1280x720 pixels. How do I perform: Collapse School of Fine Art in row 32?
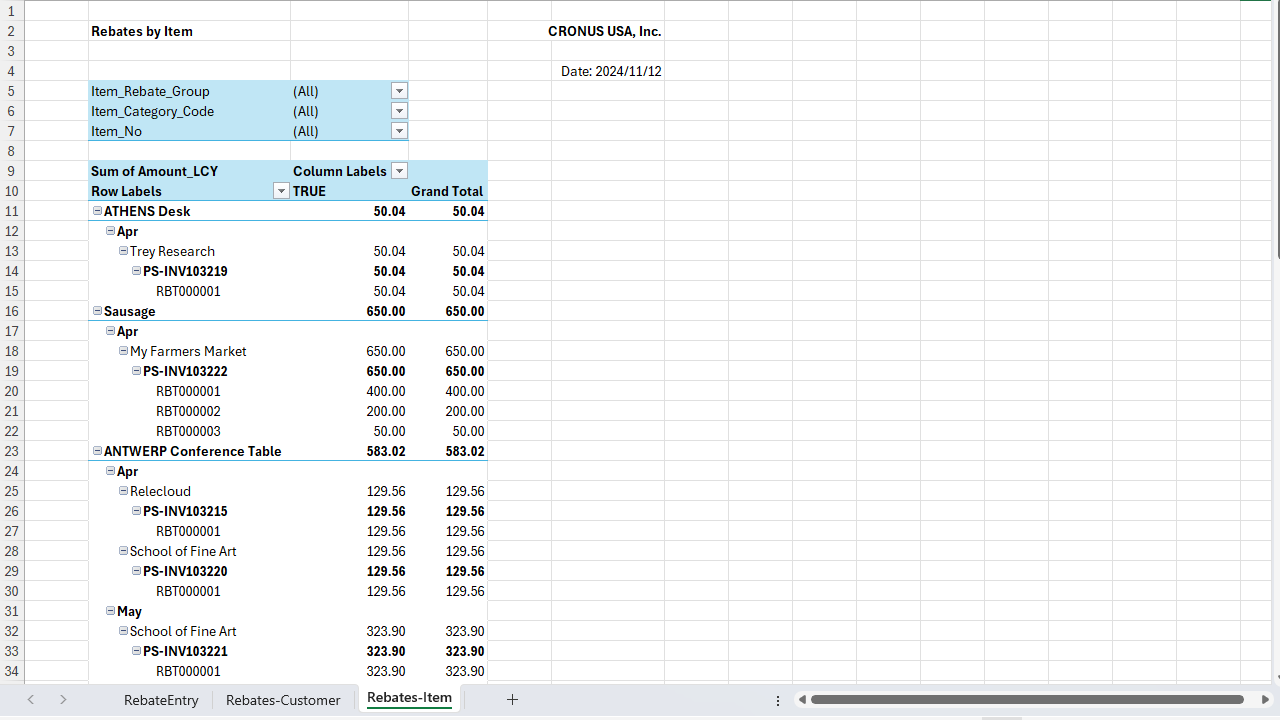[124, 631]
